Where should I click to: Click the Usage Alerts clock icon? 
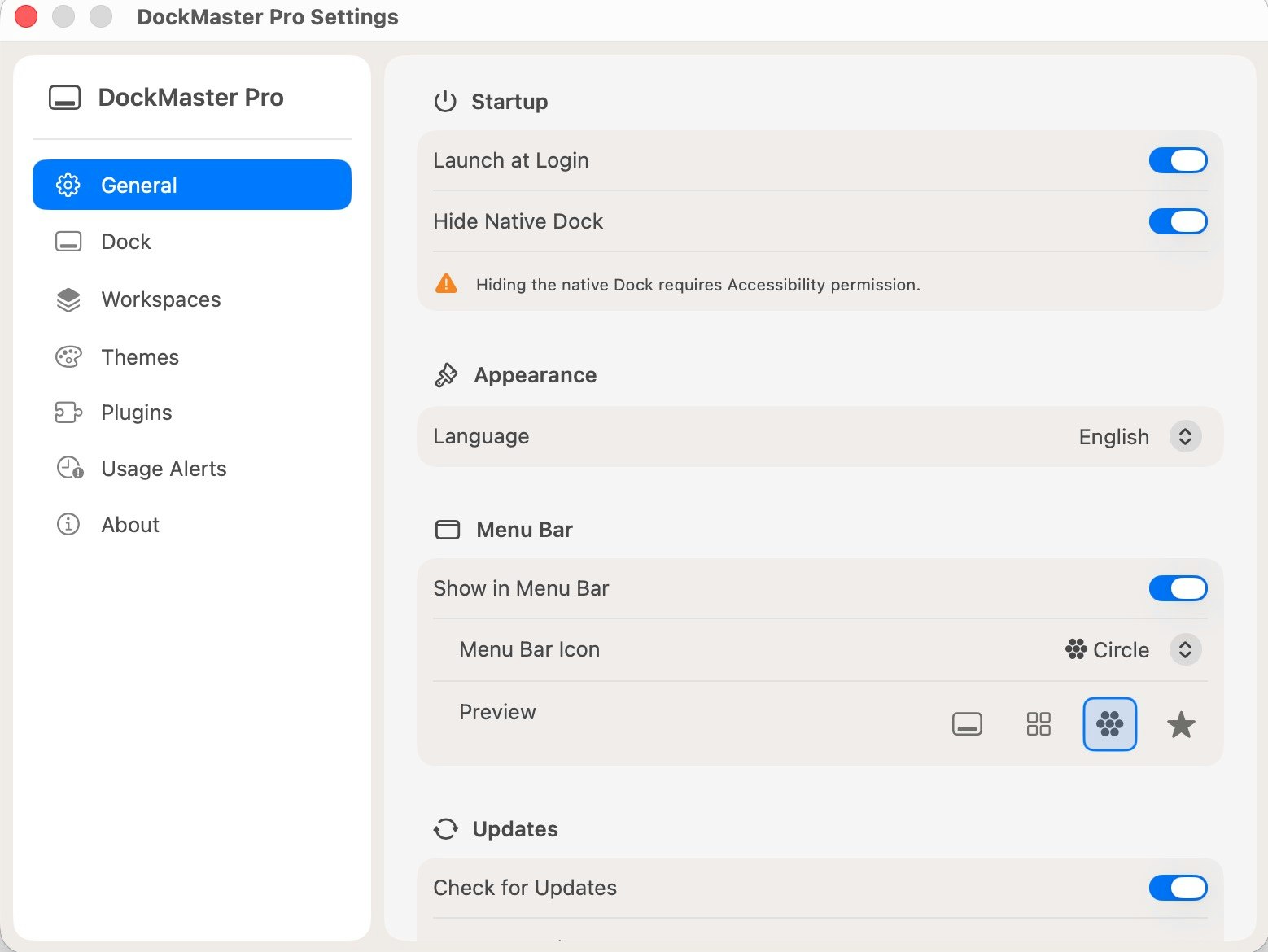click(70, 469)
